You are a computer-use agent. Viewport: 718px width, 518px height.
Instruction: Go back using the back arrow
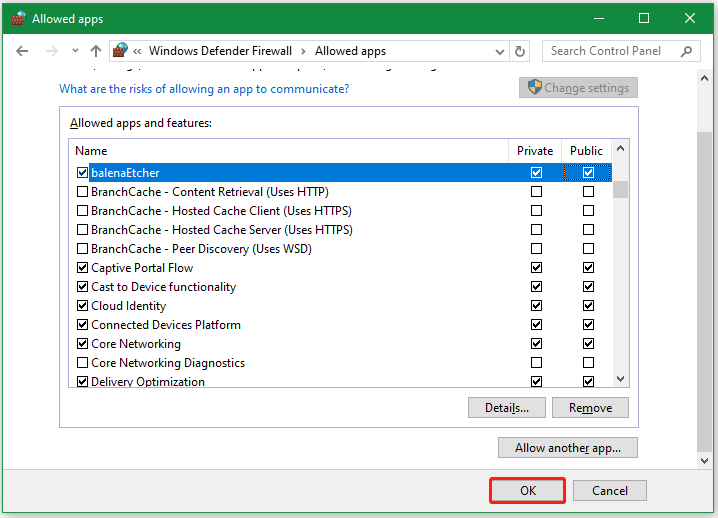coord(22,51)
